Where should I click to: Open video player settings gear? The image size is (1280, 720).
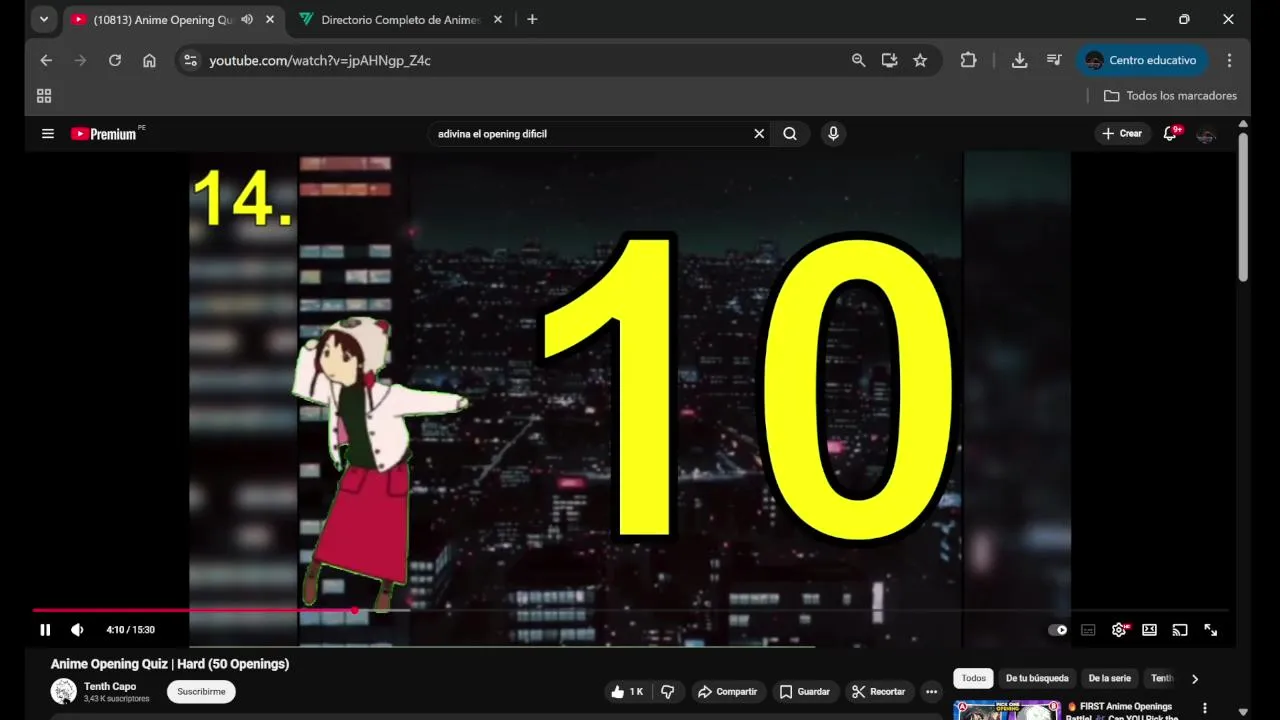click(x=1119, y=630)
